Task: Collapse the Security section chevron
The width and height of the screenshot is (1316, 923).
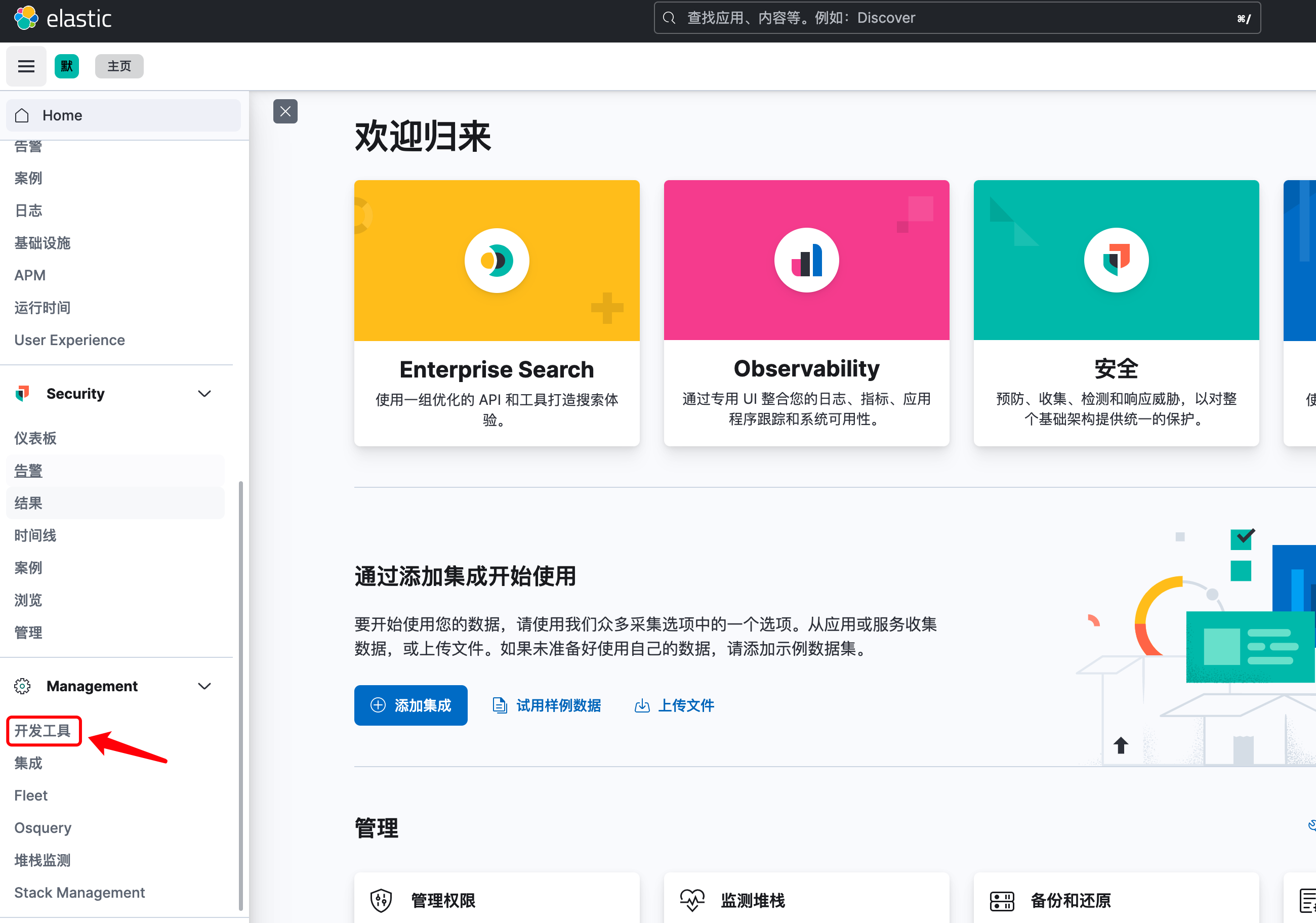Action: point(204,394)
